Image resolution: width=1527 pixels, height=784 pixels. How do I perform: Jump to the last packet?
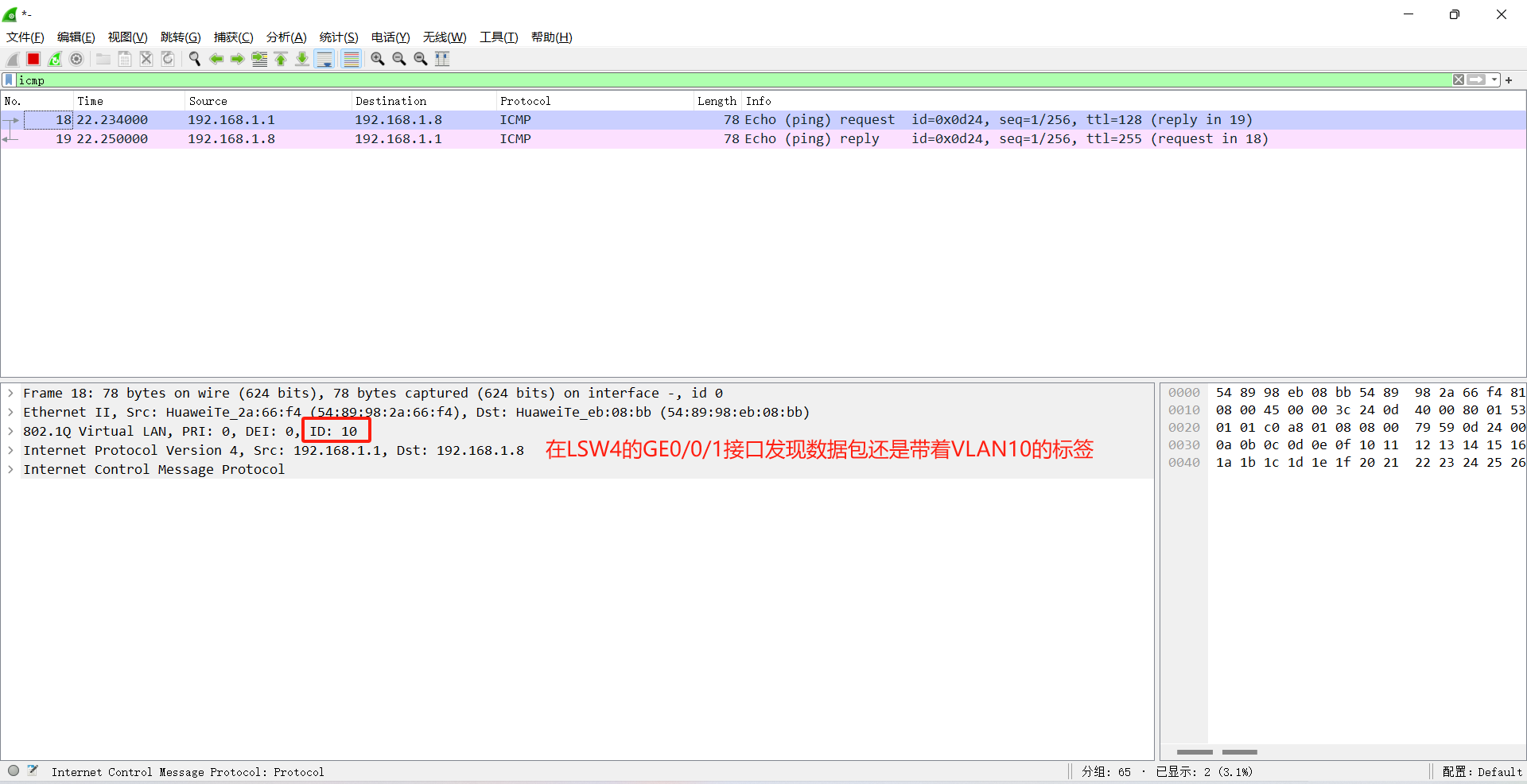pyautogui.click(x=302, y=59)
